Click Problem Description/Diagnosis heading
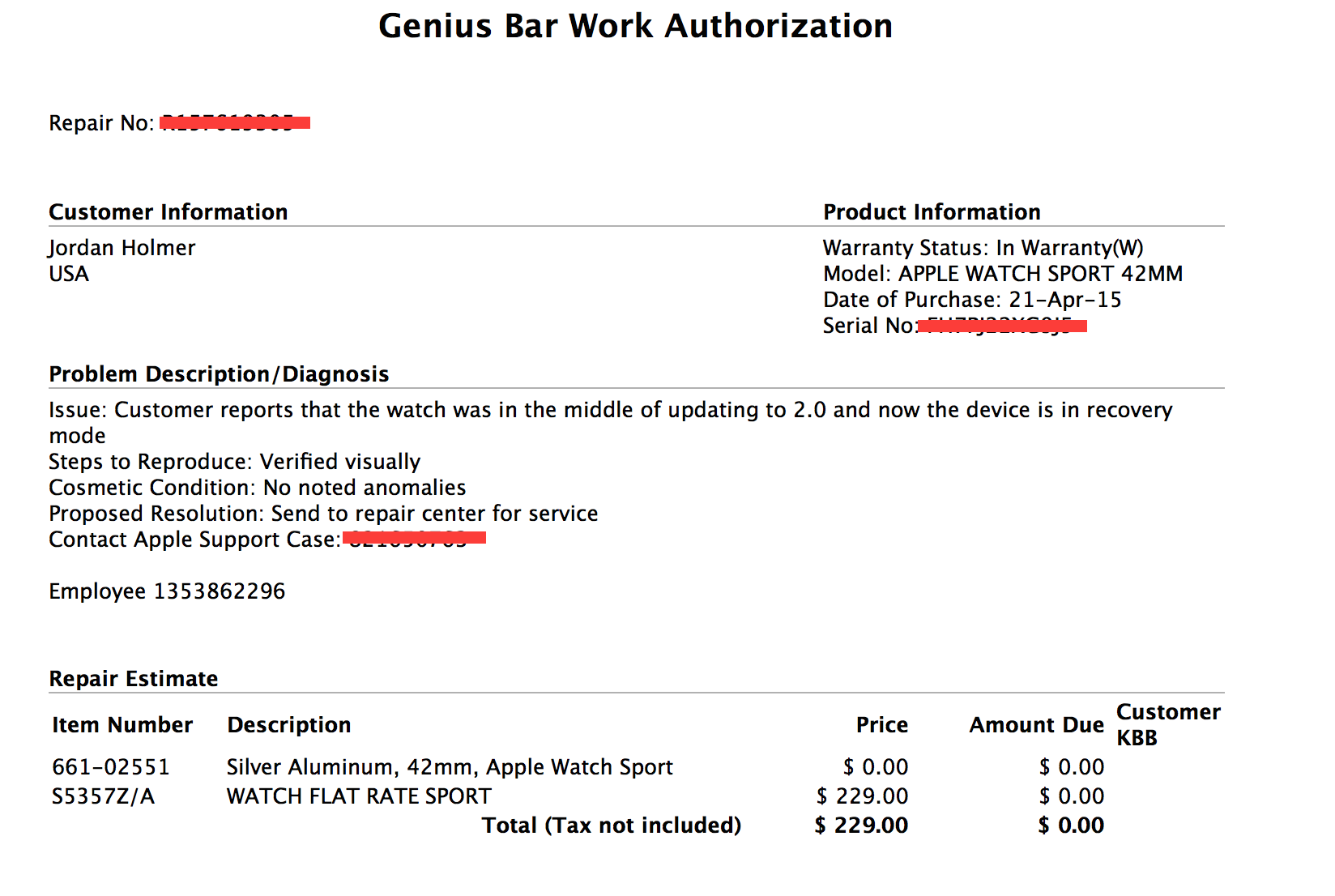1335x896 pixels. 219,374
